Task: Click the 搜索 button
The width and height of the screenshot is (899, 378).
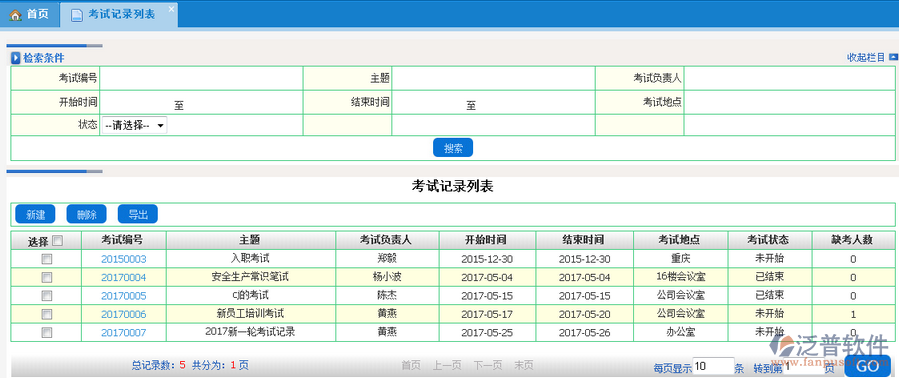Action: point(453,148)
